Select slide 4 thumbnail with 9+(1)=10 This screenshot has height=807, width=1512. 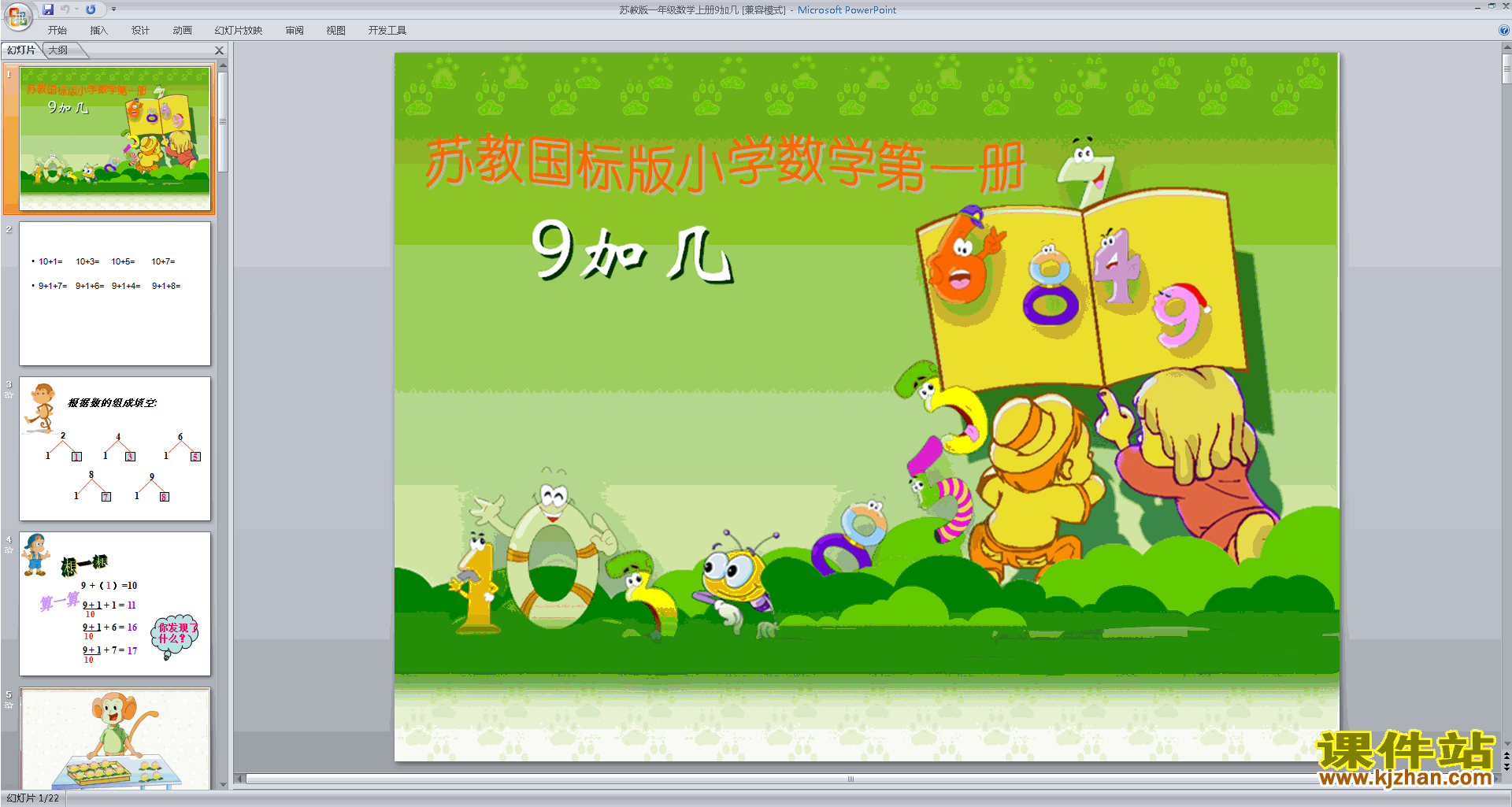tap(115, 604)
